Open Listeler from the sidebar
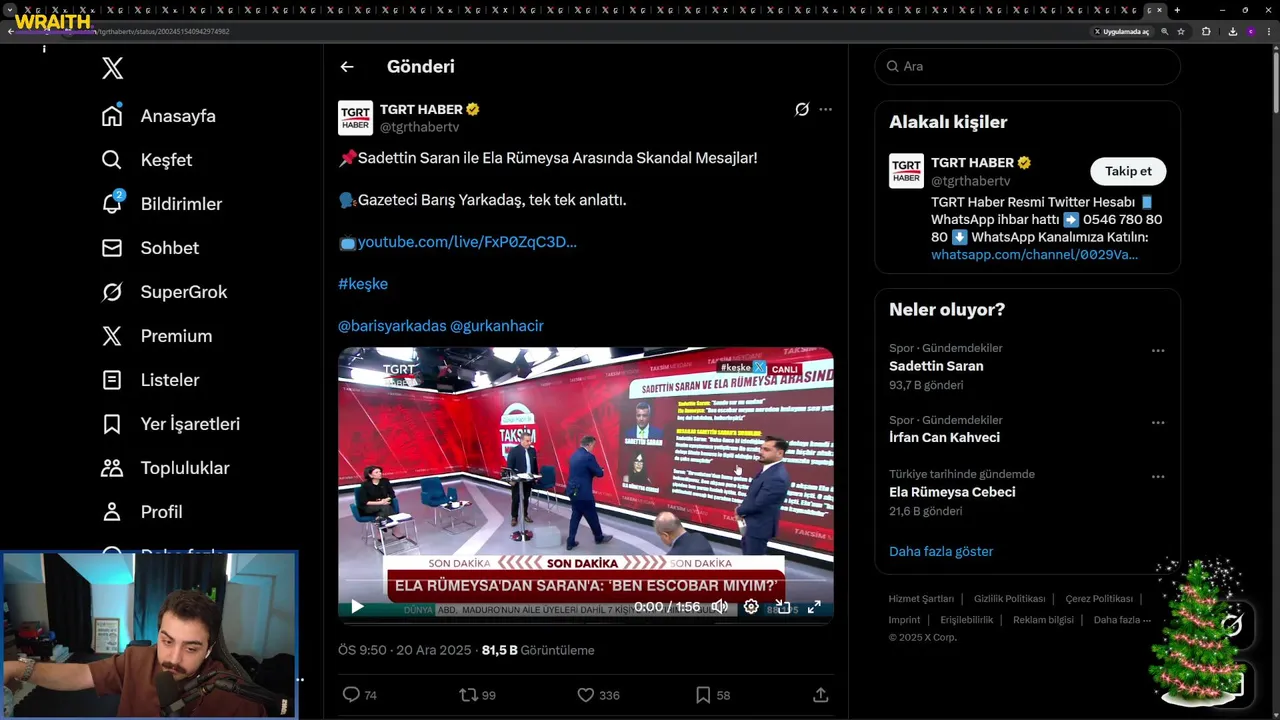Image resolution: width=1280 pixels, height=720 pixels. 150,380
